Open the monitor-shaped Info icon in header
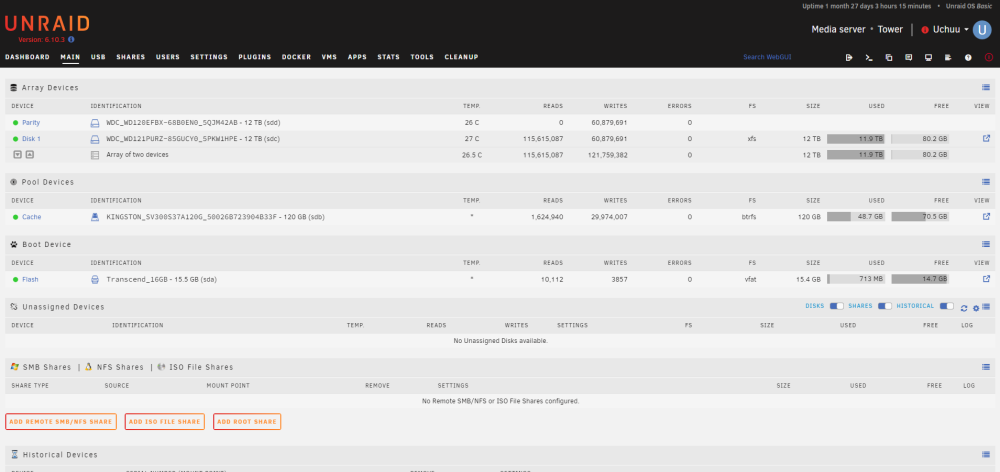The image size is (1000, 472). (929, 57)
